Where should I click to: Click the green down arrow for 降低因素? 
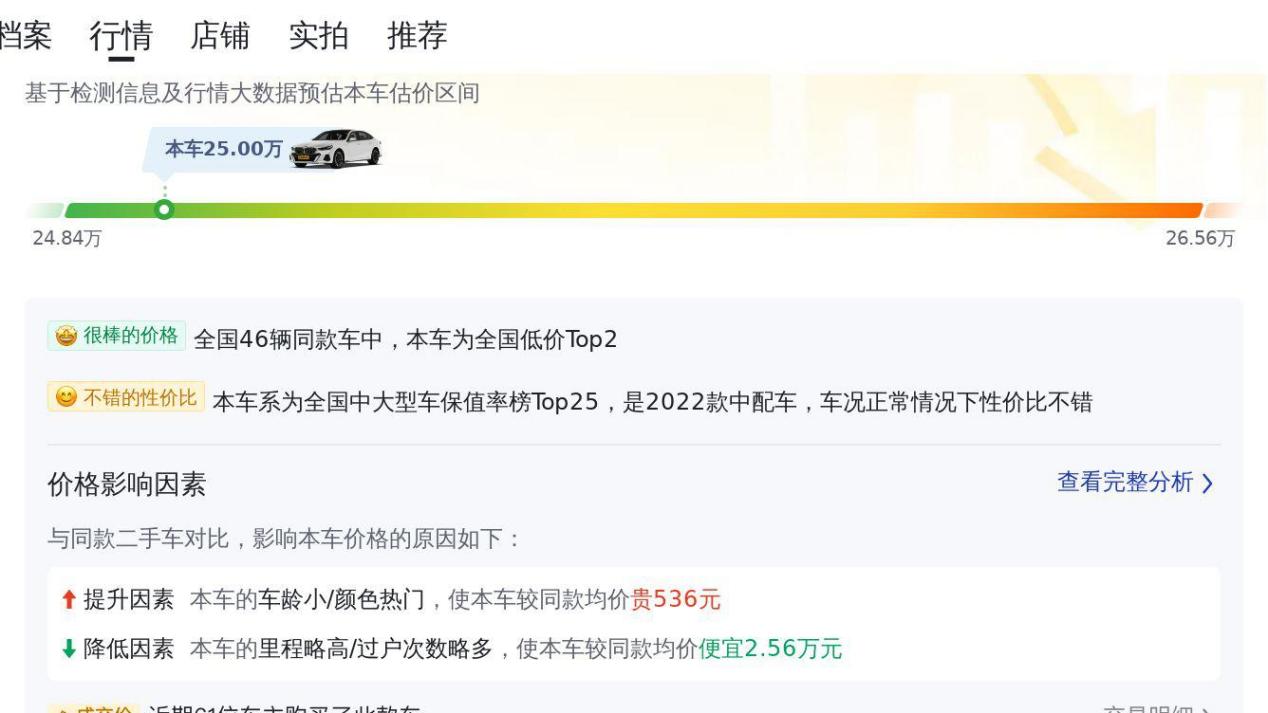(68, 649)
